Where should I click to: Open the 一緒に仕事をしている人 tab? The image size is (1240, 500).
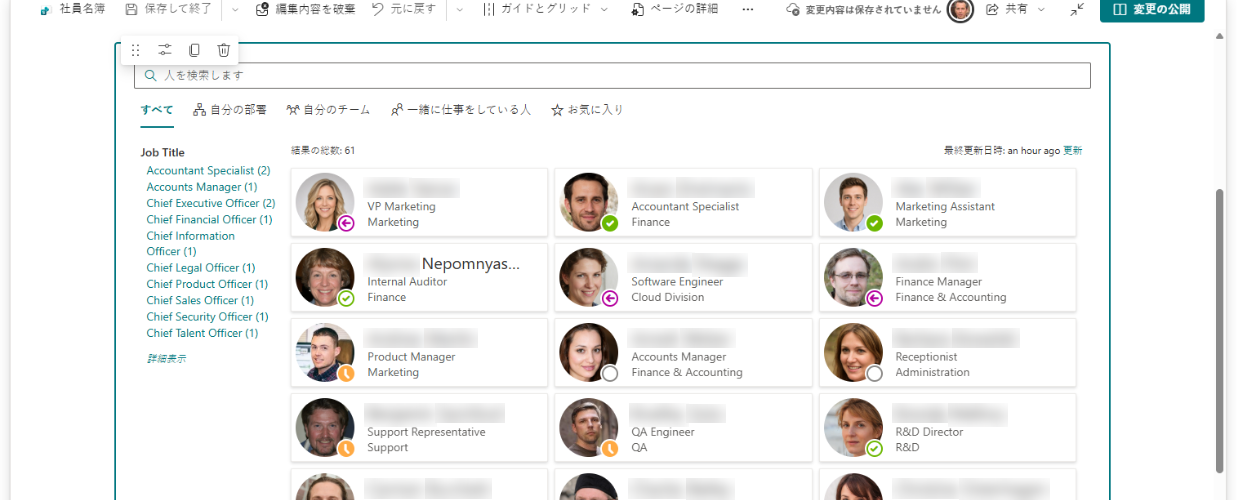coord(461,110)
